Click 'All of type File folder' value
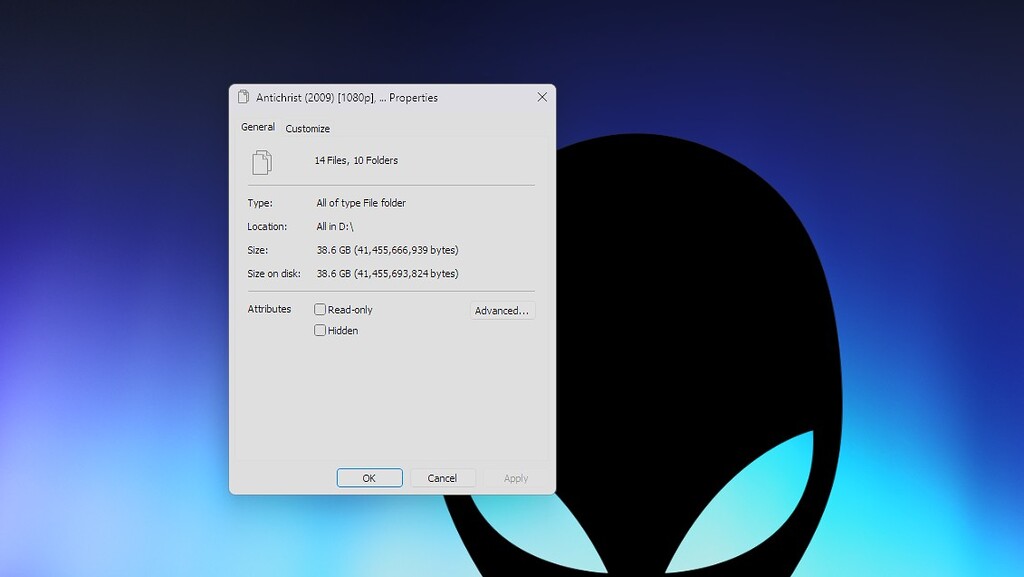This screenshot has height=577, width=1024. point(361,203)
